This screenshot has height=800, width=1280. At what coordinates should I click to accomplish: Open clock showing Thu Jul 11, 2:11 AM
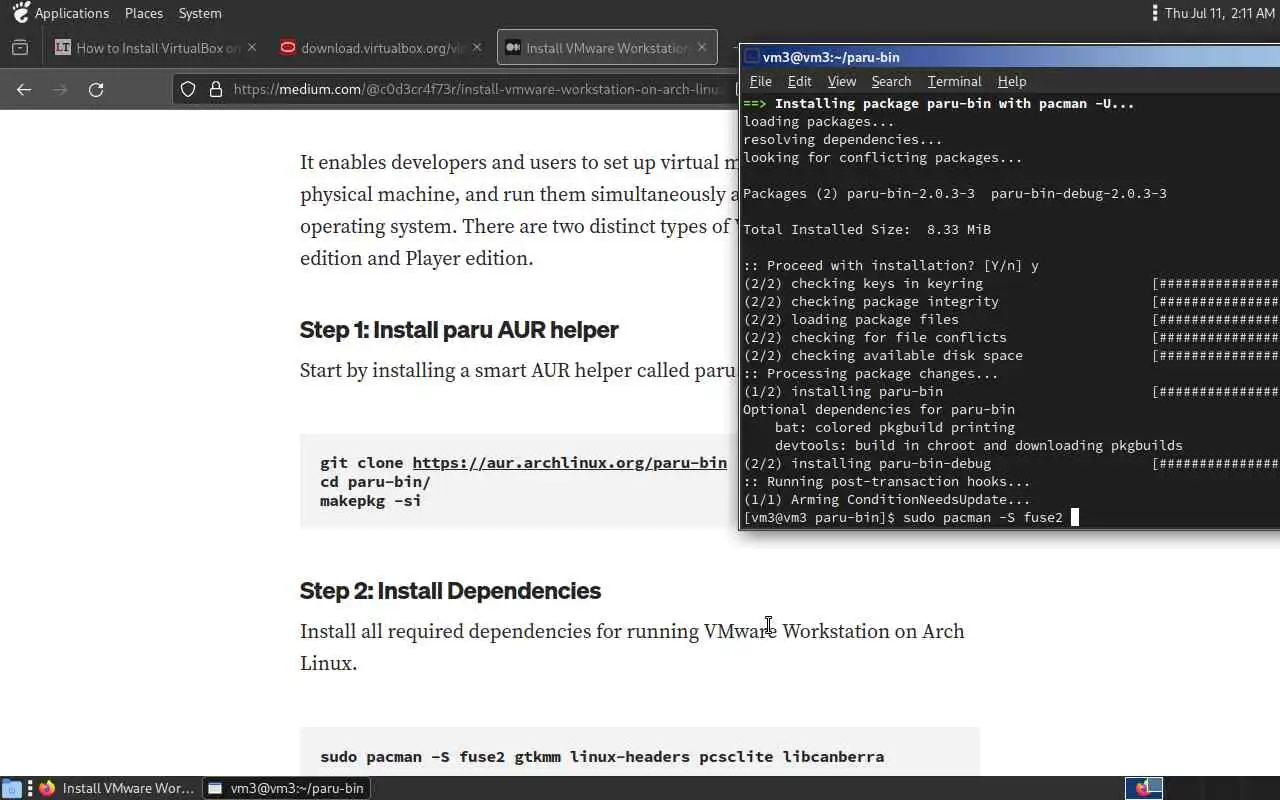pos(1218,13)
